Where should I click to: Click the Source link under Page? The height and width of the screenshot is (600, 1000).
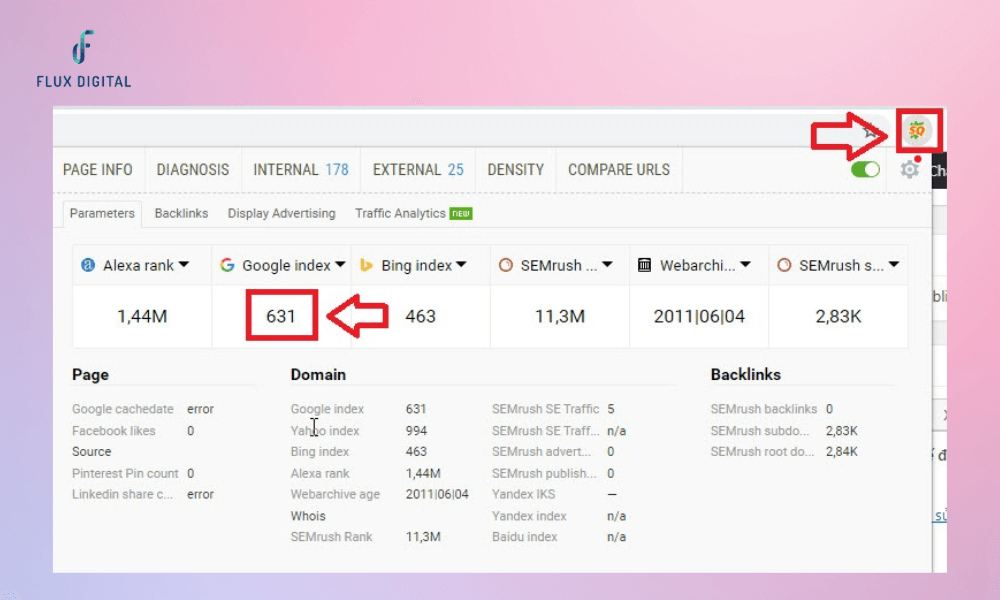pos(91,451)
